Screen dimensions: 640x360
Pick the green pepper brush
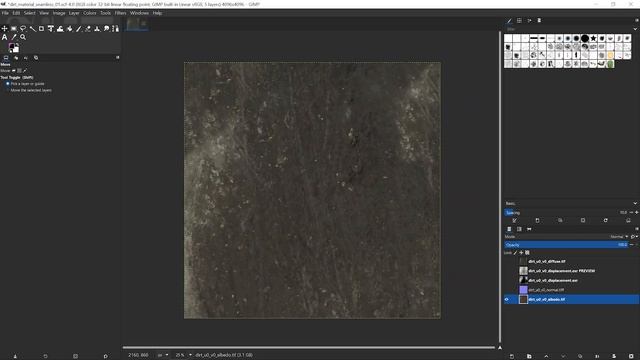coord(610,64)
